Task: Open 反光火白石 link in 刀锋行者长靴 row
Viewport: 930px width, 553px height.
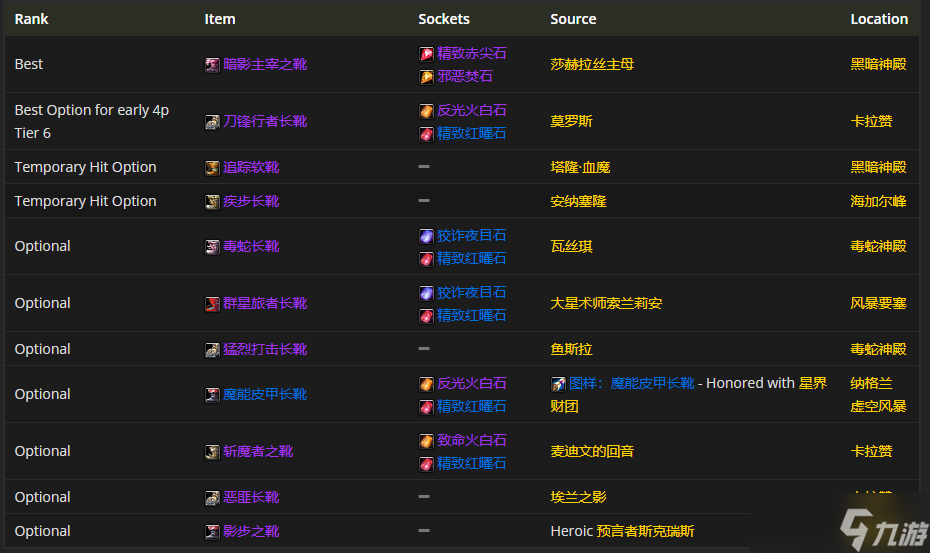Action: (x=472, y=110)
